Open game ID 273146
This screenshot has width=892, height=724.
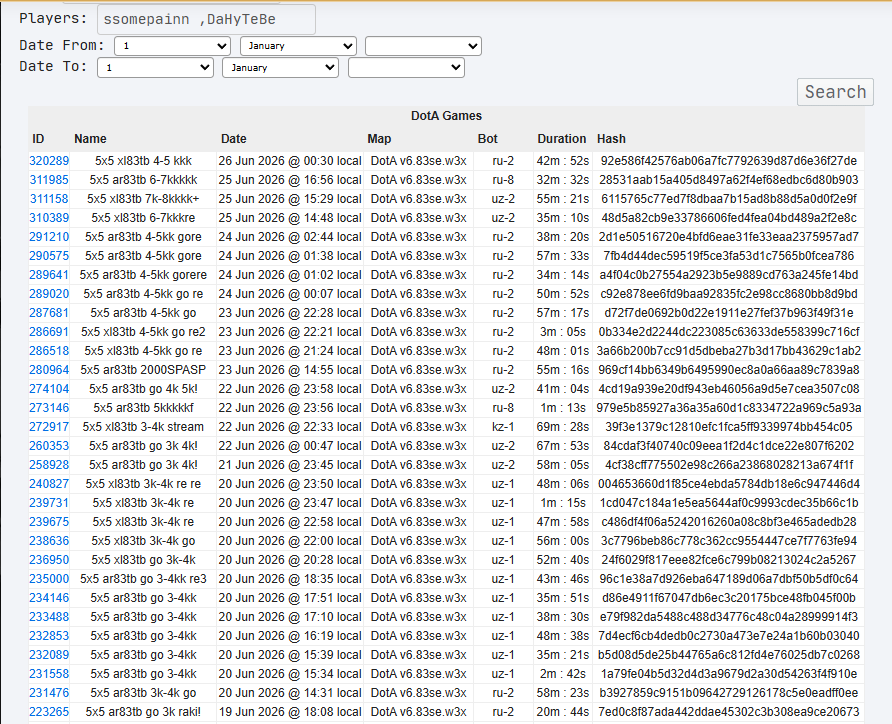coord(49,408)
